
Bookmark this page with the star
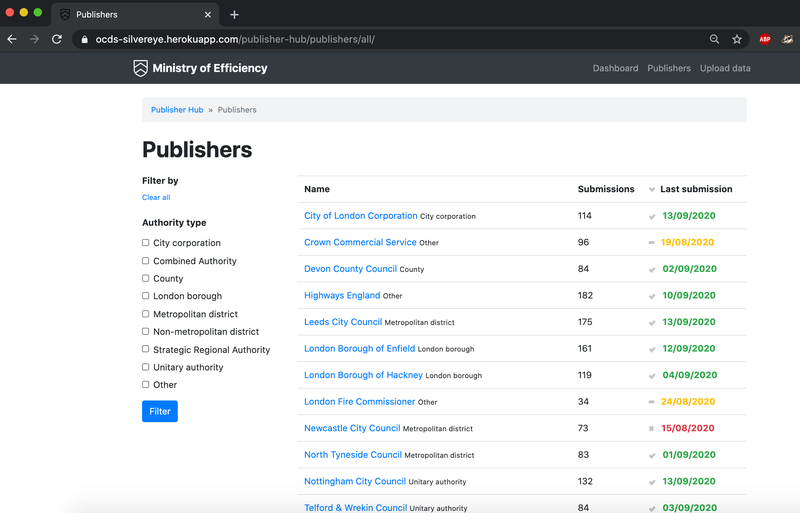click(737, 39)
